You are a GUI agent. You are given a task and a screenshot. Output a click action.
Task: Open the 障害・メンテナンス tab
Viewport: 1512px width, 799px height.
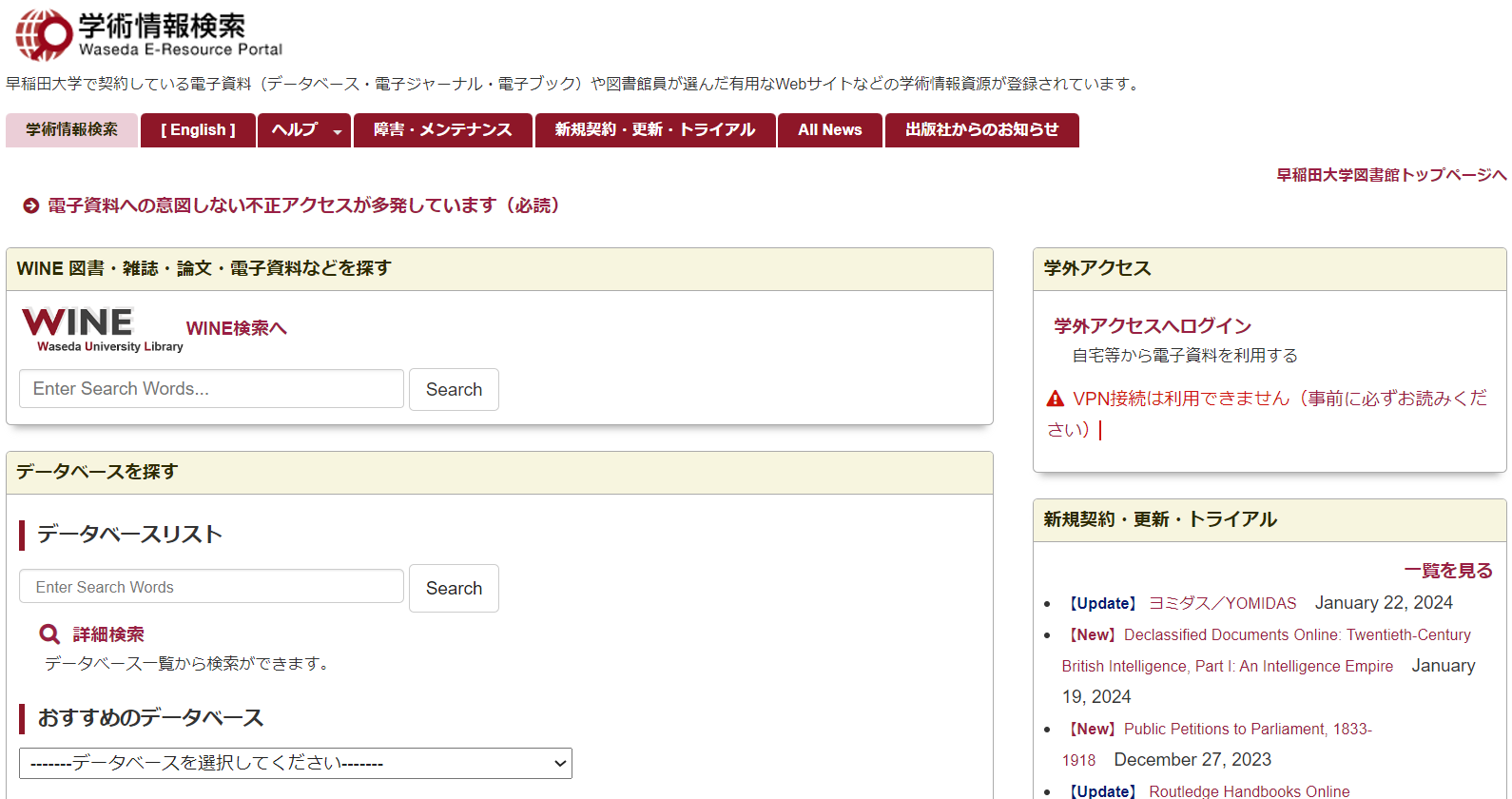443,130
